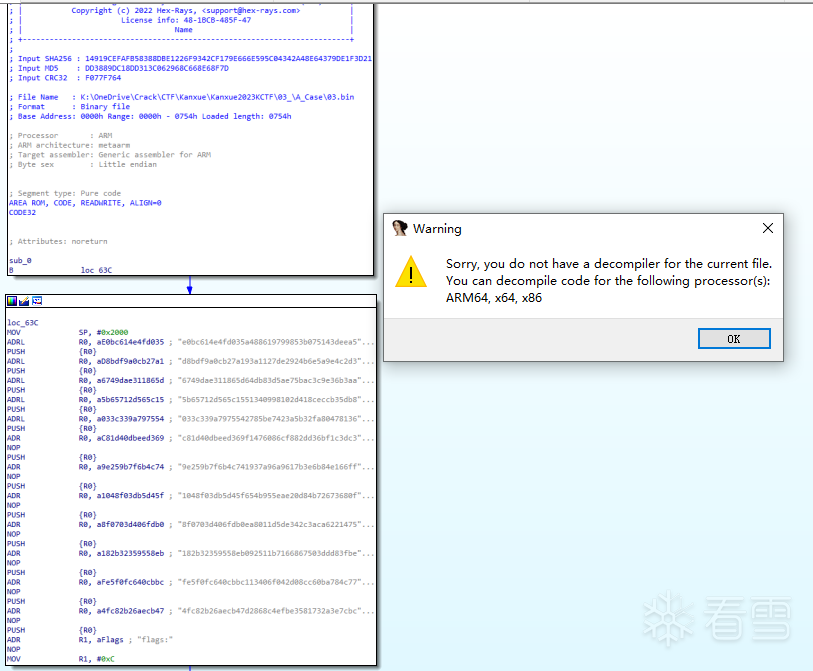Click string reference aC81d40dbeed369
The width and height of the screenshot is (813, 671).
pos(130,438)
